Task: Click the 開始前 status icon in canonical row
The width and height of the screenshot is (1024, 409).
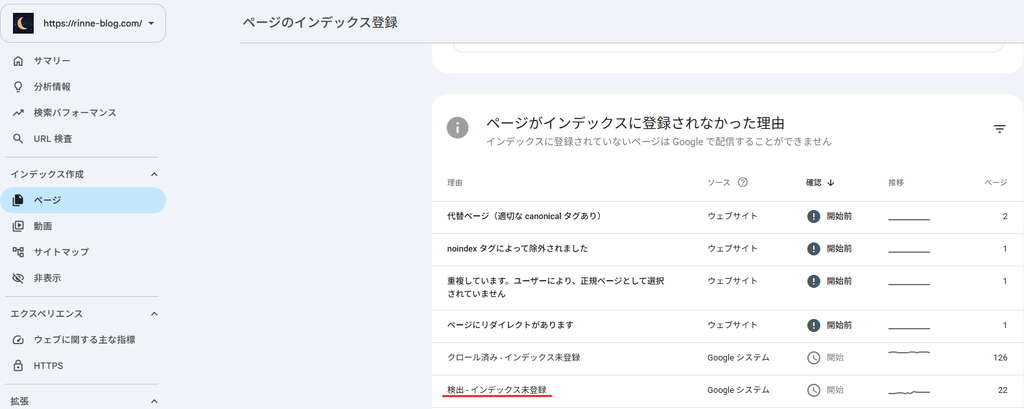Action: [813, 216]
